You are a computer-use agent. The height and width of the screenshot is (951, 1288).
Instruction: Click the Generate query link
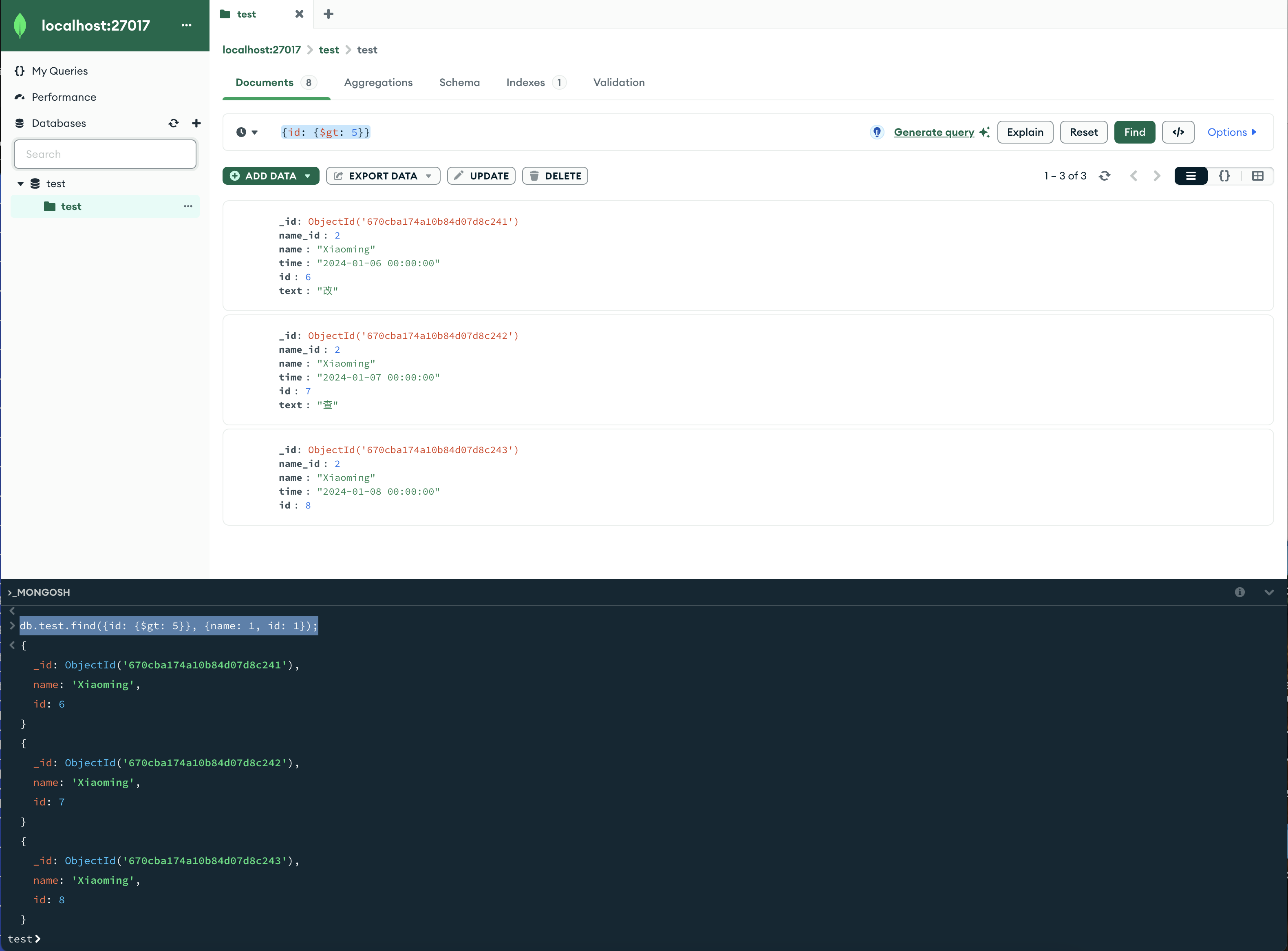coord(933,133)
